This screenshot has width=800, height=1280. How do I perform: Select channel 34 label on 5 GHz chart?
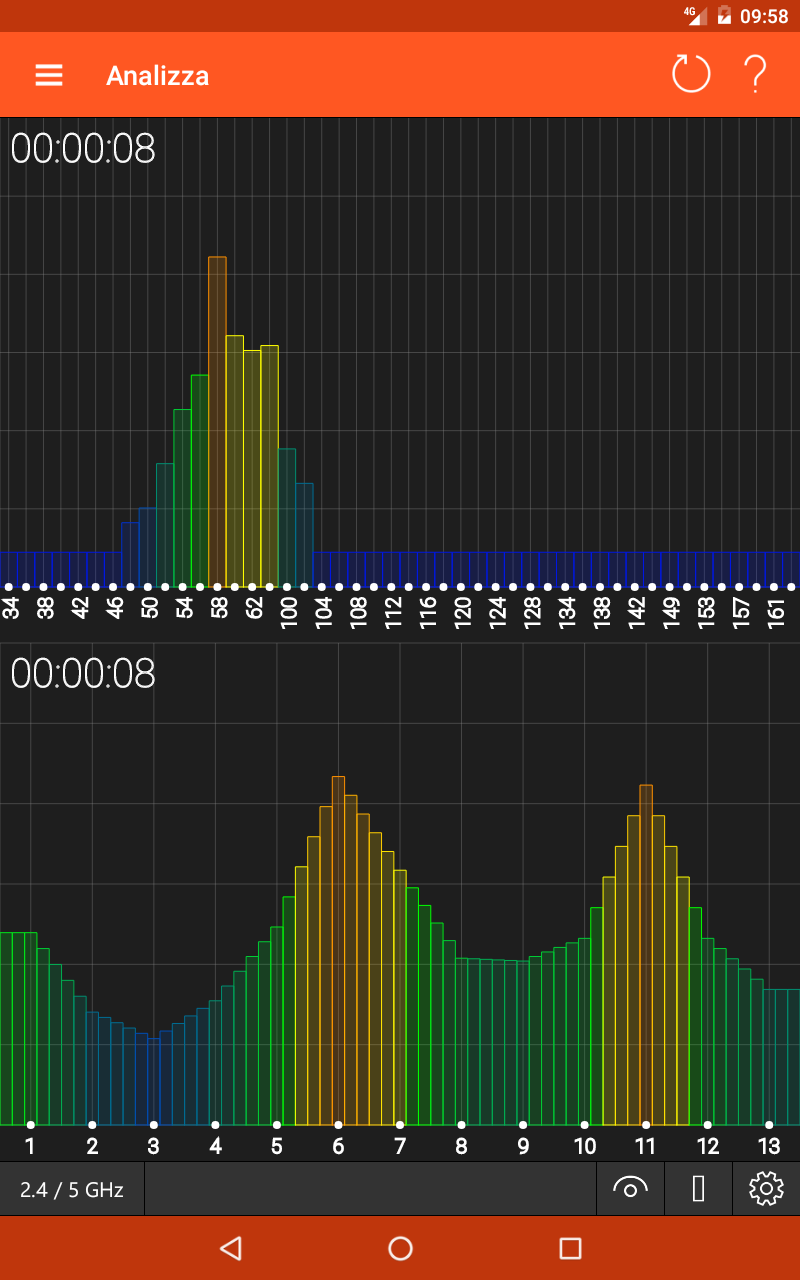pos(10,608)
